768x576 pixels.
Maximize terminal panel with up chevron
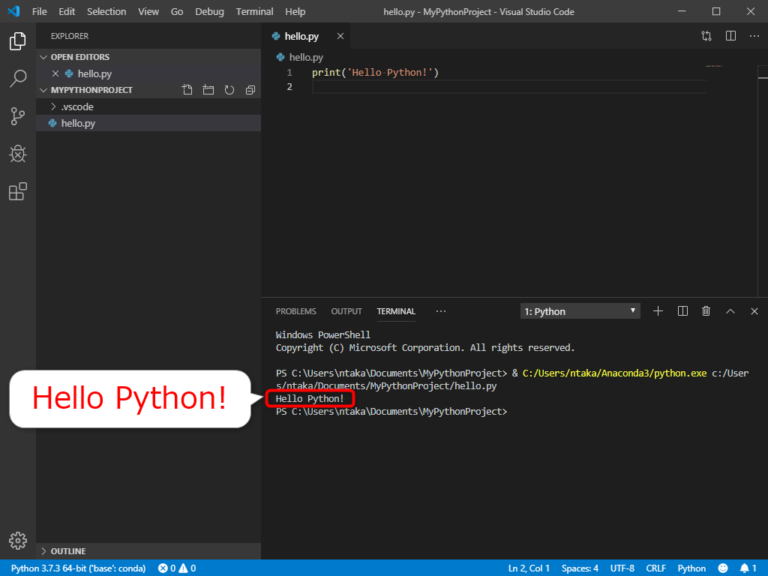click(730, 311)
